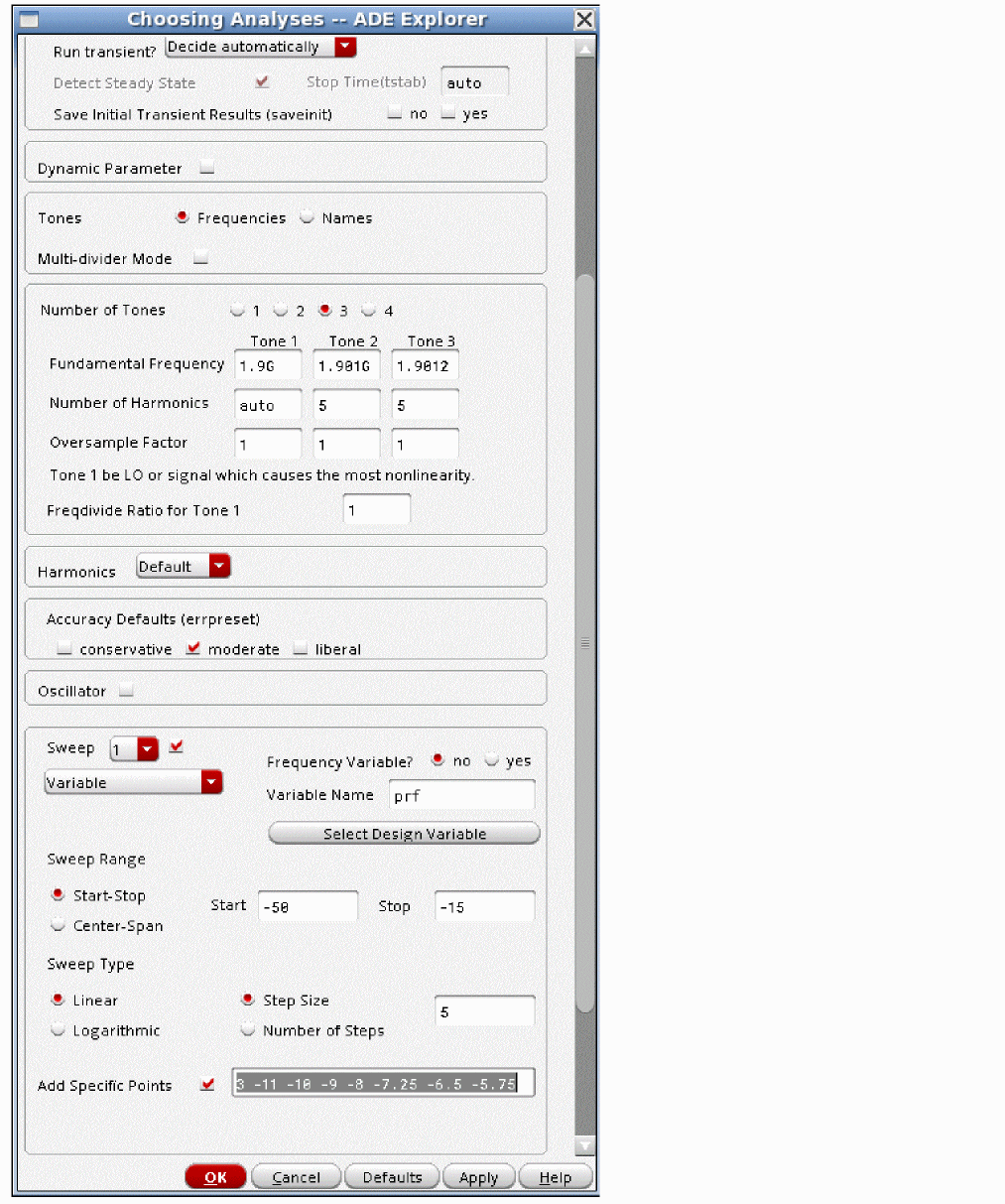Screen dimensions: 1005x1204
Task: Enable the Dynamic Parameter checkbox
Action: point(206,168)
